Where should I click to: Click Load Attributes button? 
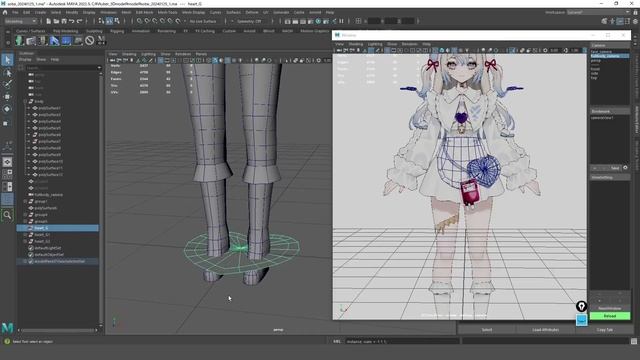[545, 330]
